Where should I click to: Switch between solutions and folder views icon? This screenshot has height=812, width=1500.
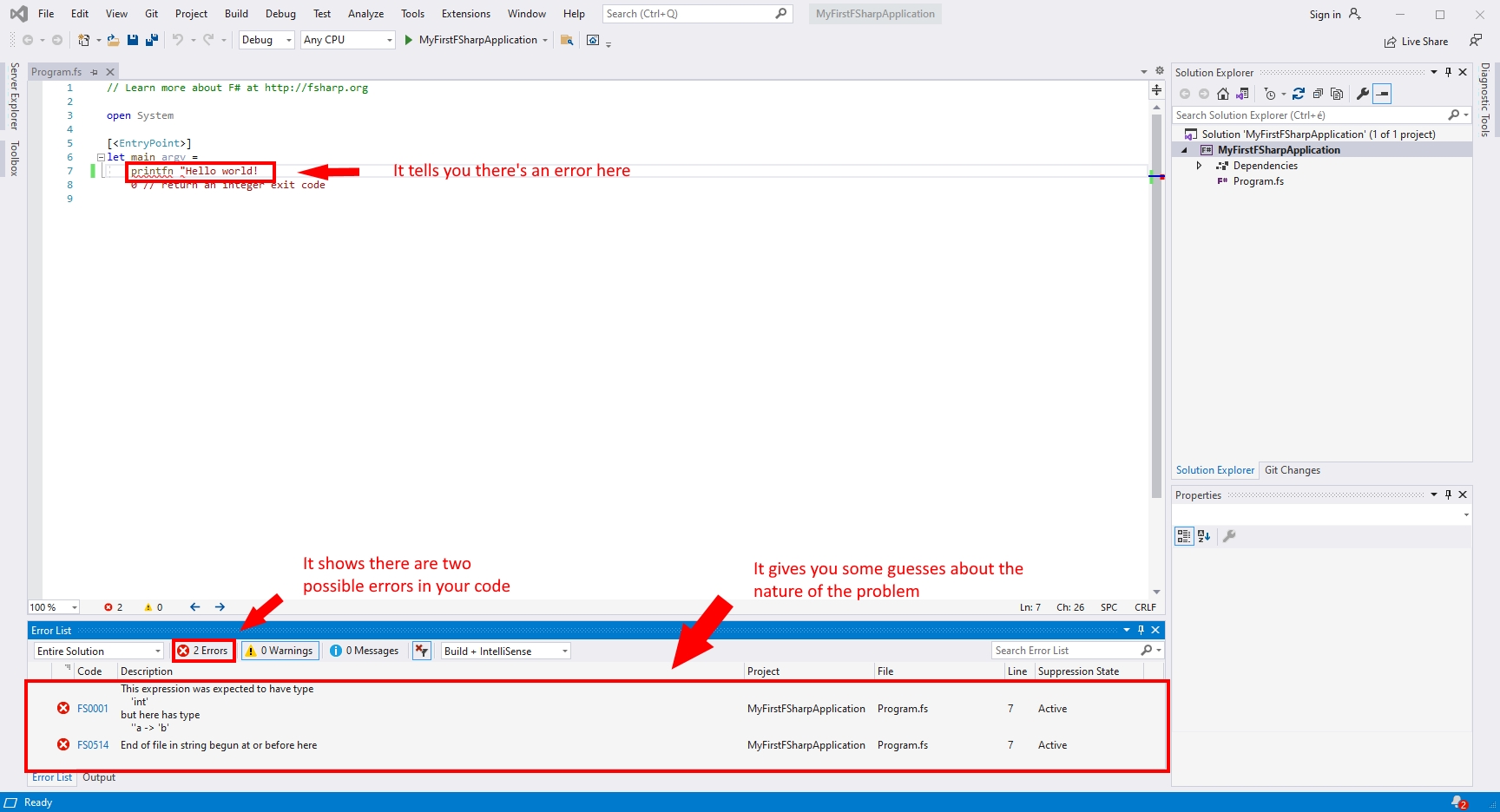(x=1243, y=94)
